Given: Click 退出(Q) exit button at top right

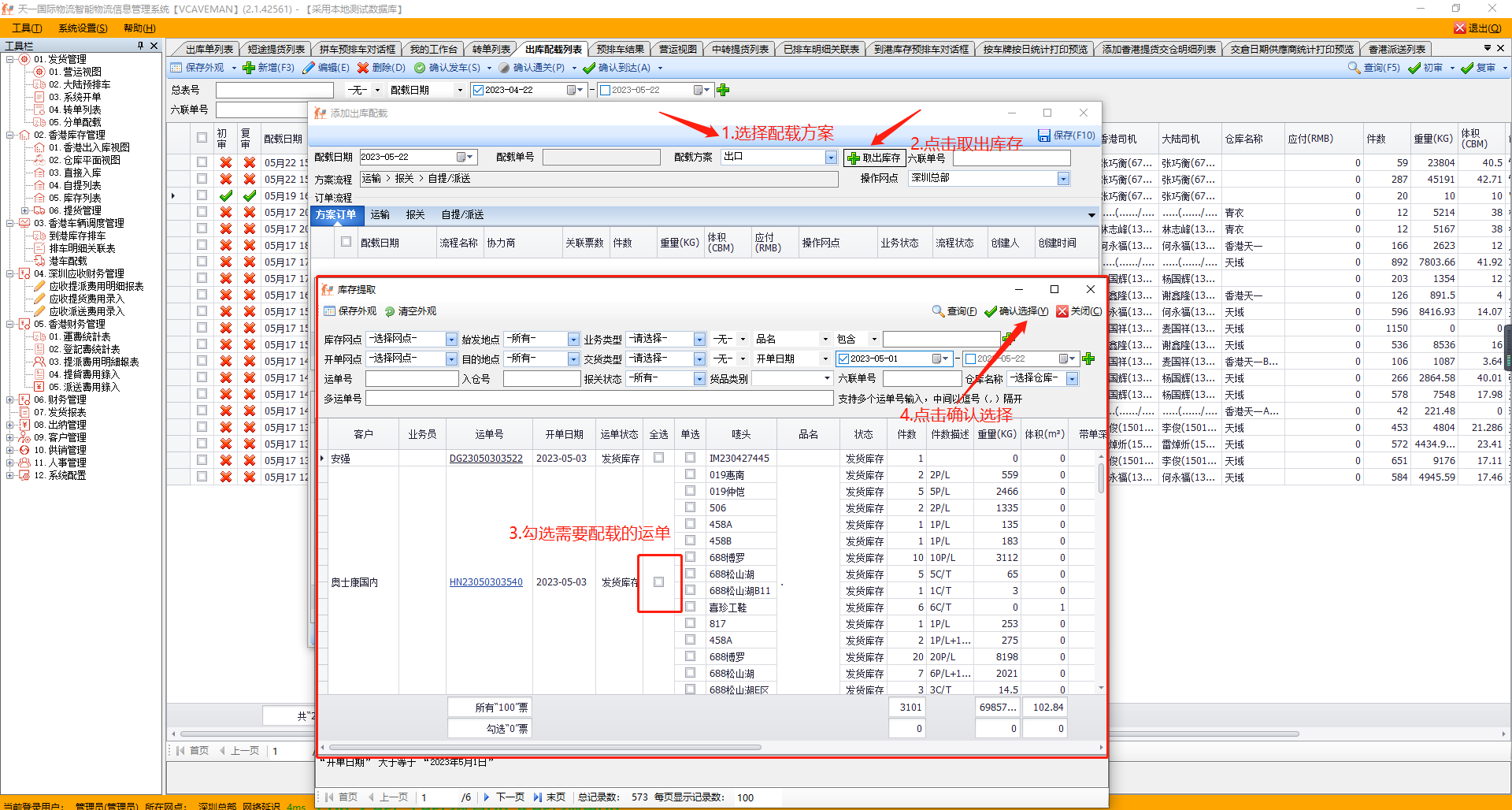Looking at the screenshot, I should 1477,28.
